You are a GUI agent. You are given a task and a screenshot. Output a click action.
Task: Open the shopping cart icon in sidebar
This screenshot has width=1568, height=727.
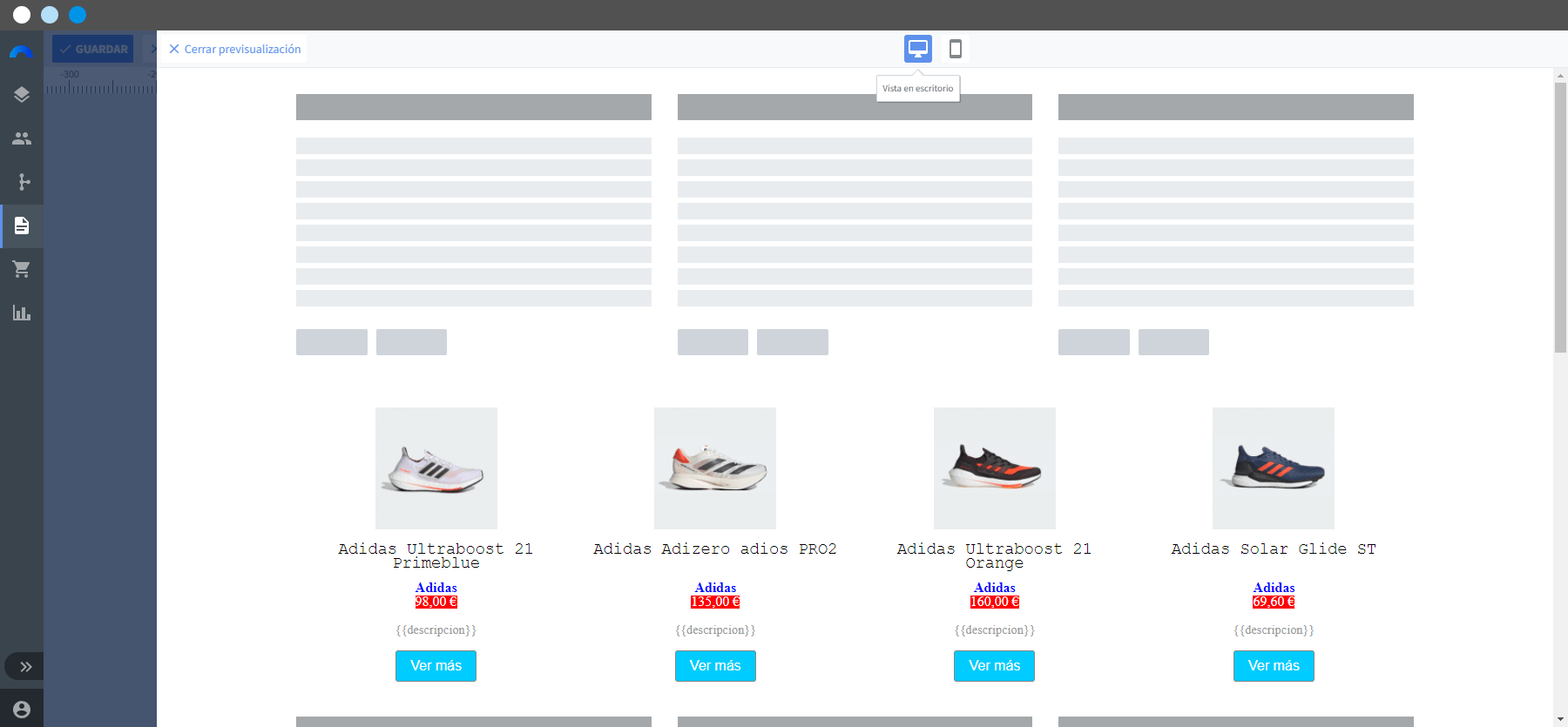(22, 269)
